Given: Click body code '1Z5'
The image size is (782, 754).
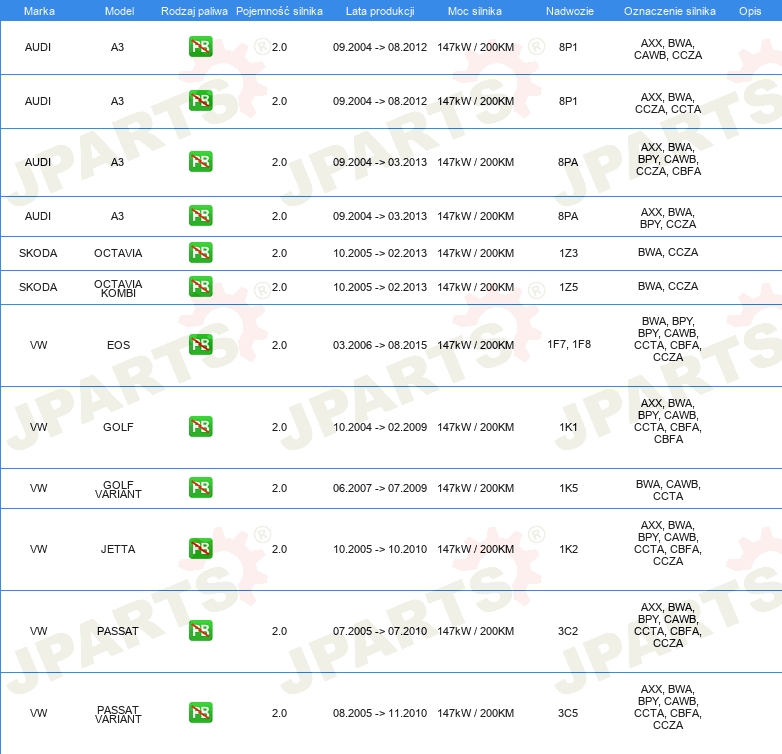Looking at the screenshot, I should coord(569,287).
